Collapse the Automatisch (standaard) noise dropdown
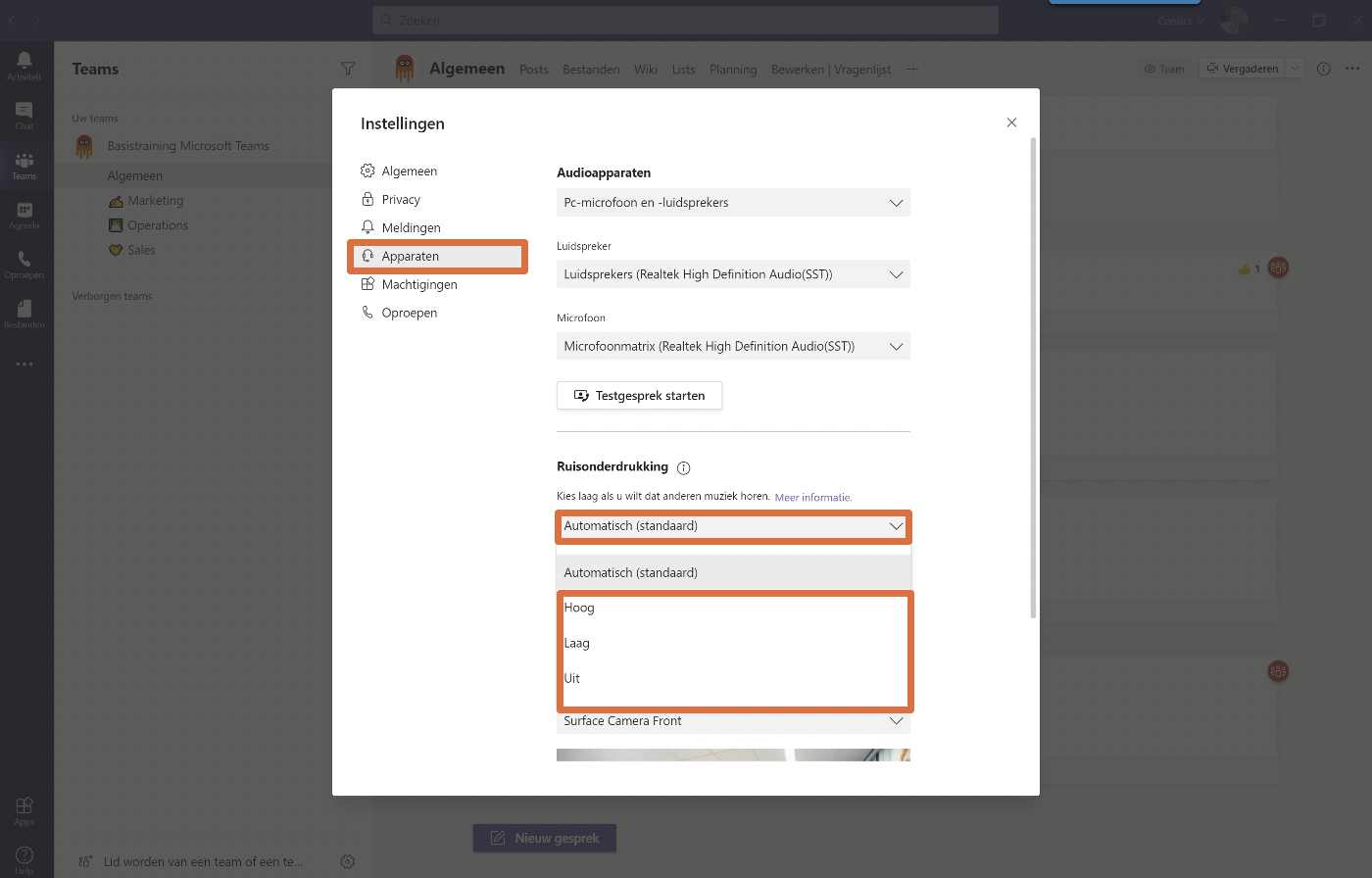Viewport: 1372px width, 878px height. click(733, 526)
